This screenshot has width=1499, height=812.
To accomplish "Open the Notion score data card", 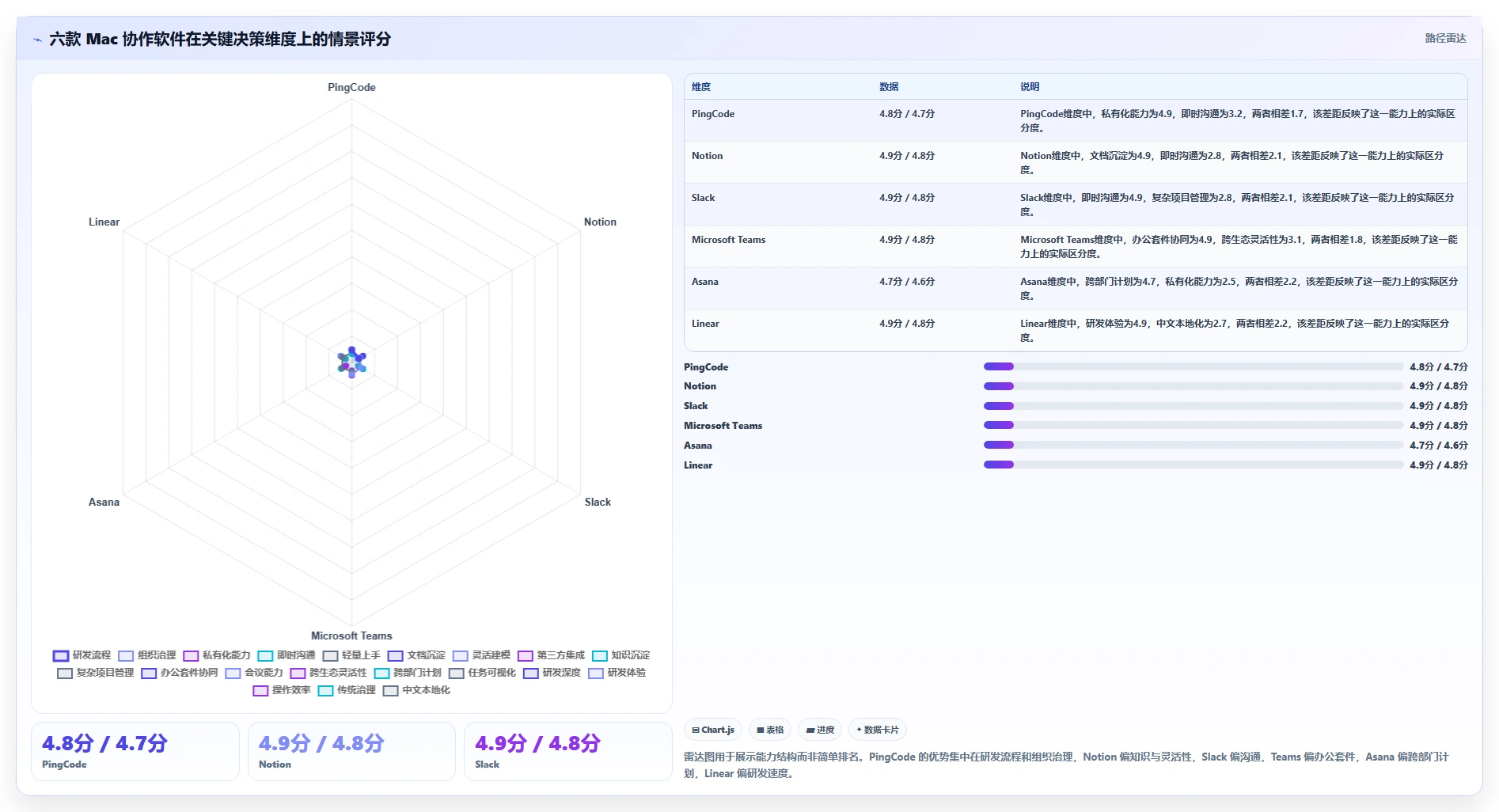I will pos(351,751).
